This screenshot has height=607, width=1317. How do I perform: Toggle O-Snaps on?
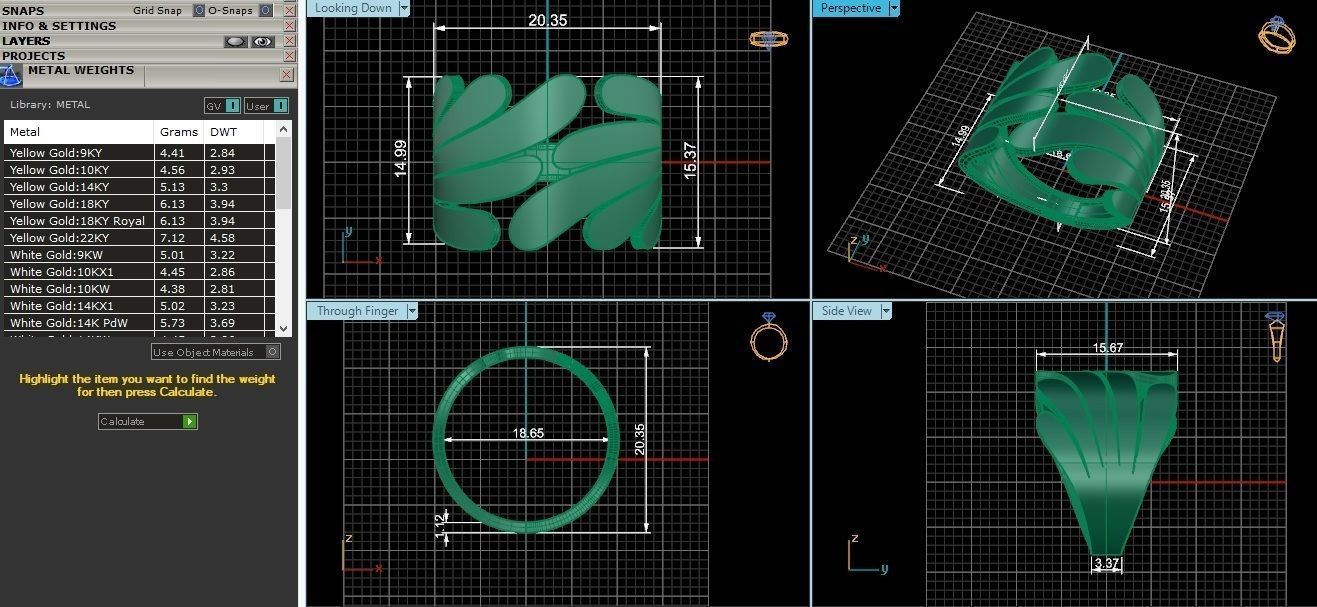265,11
